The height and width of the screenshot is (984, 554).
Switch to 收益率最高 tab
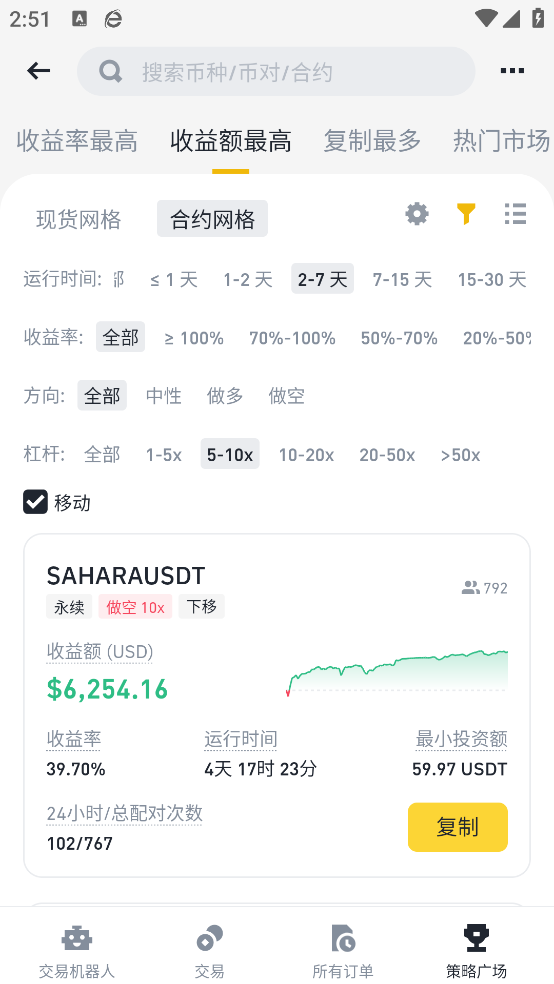(x=77, y=141)
